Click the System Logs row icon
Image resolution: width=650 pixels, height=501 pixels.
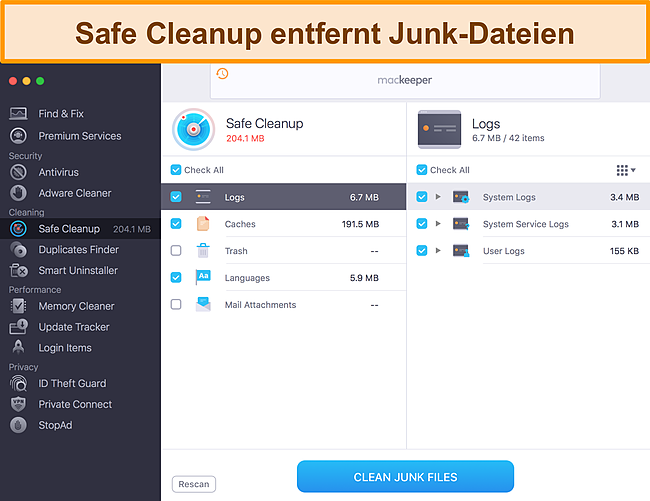pyautogui.click(x=461, y=197)
